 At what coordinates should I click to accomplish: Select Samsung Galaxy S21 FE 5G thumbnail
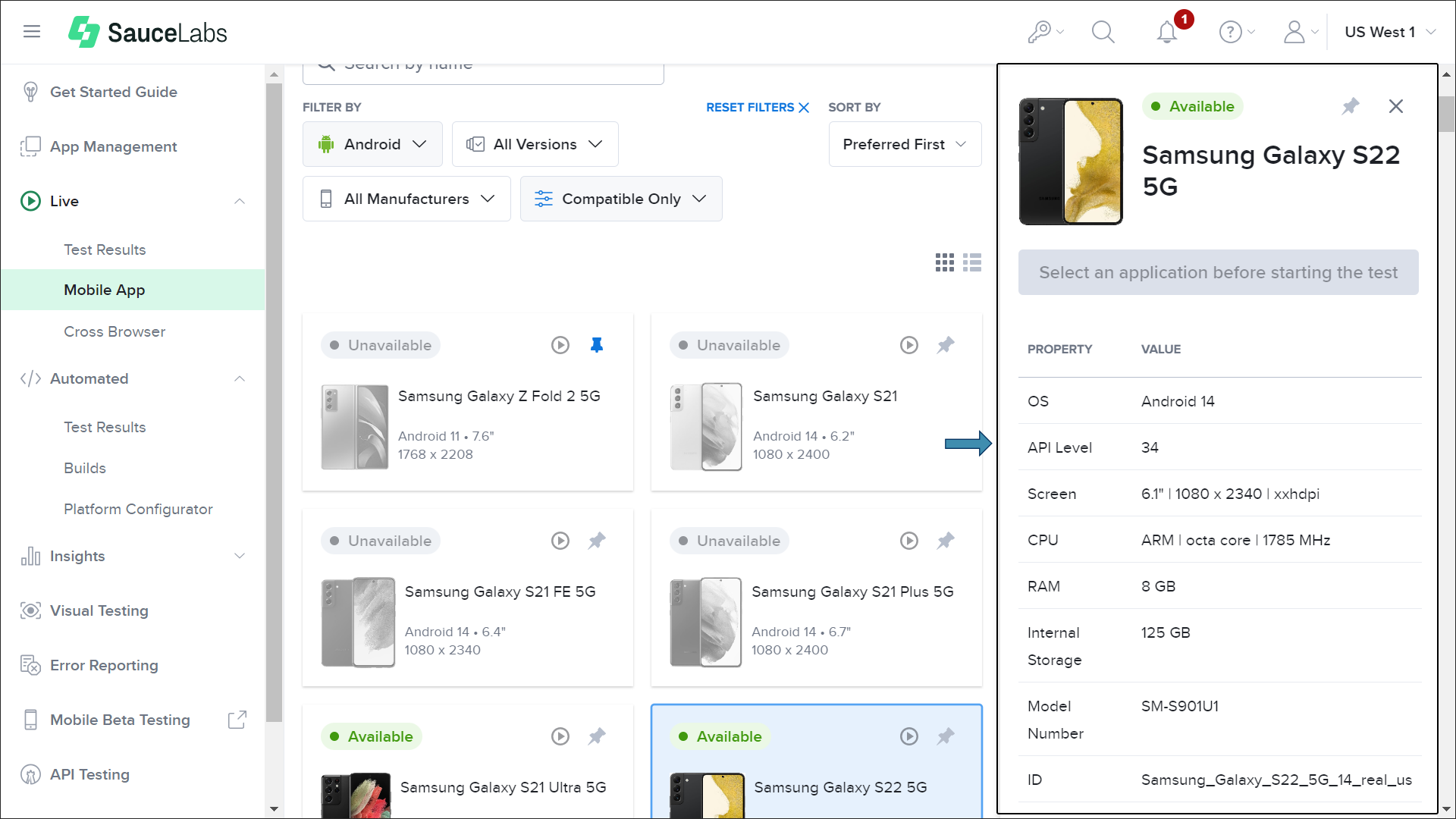tap(359, 622)
